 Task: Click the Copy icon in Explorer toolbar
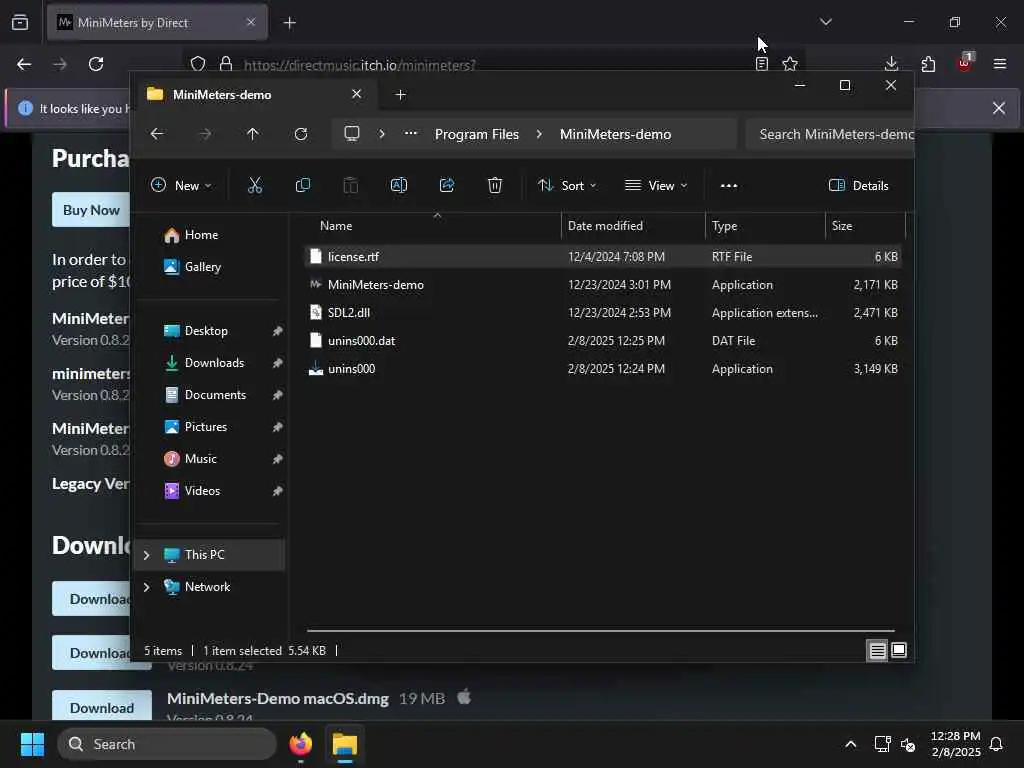(302, 185)
